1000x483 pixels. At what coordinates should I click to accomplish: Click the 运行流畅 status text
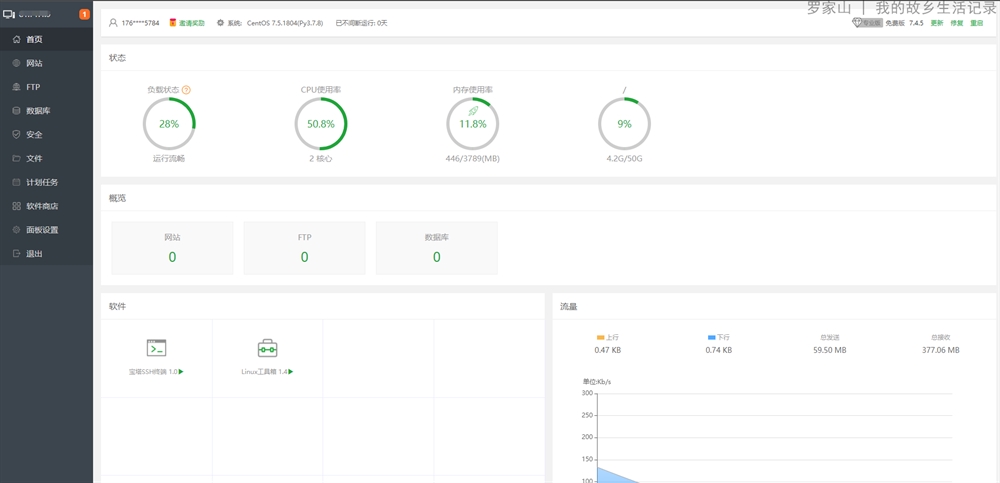coord(169,158)
